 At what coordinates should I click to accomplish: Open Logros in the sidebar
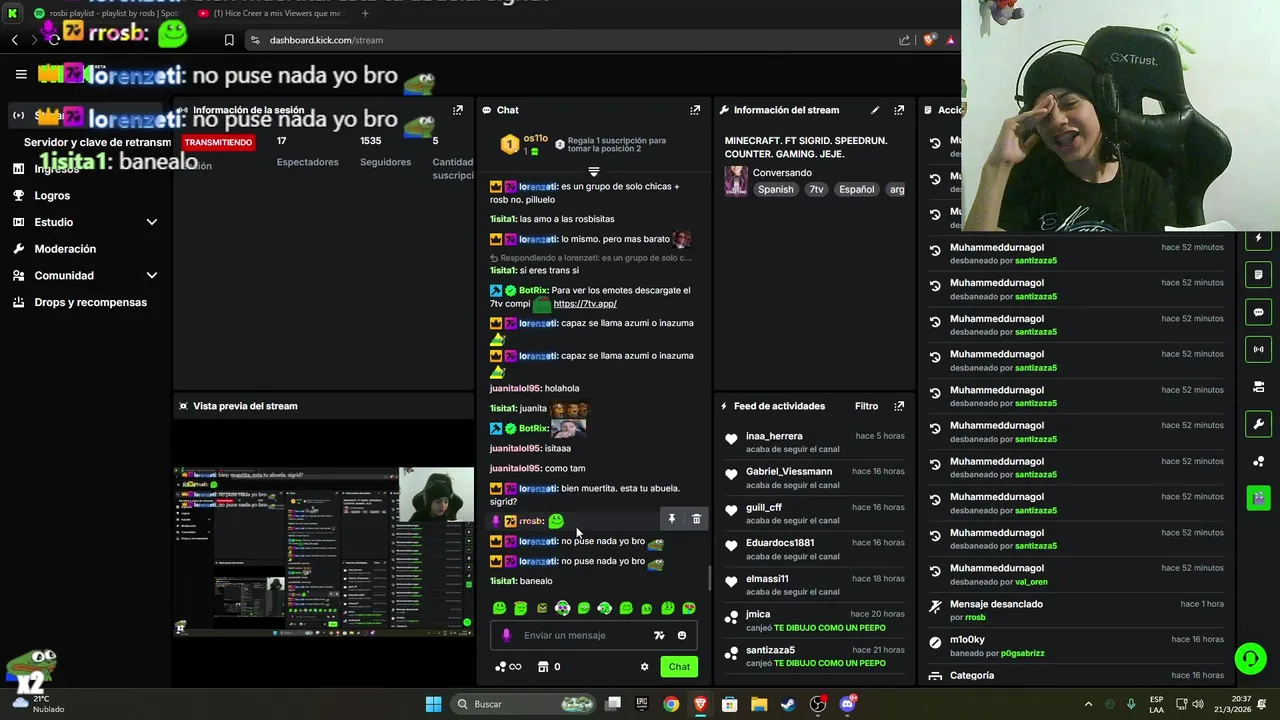[52, 196]
